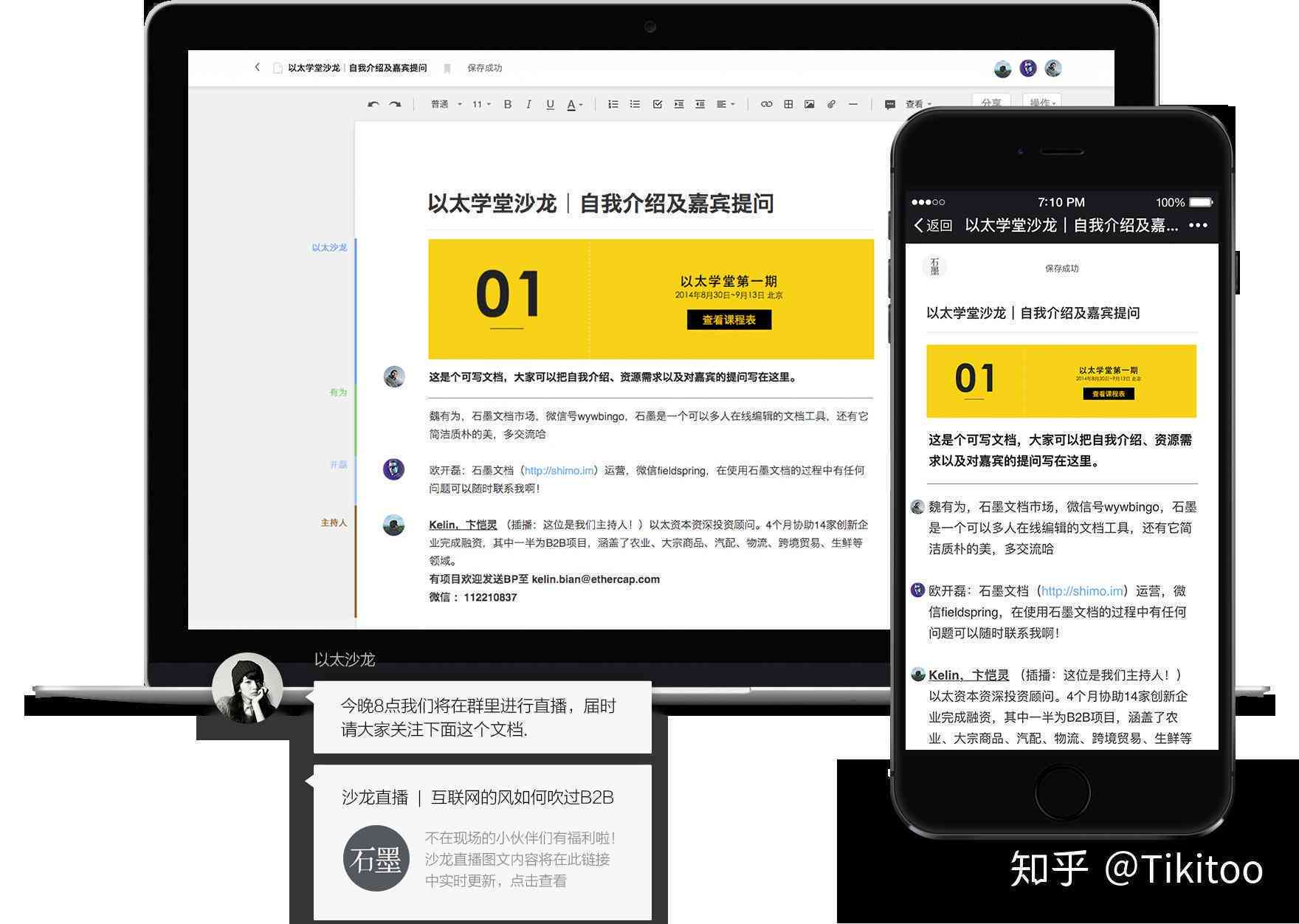Open the 查看 view dropdown
This screenshot has height=924, width=1299.
coord(918,104)
